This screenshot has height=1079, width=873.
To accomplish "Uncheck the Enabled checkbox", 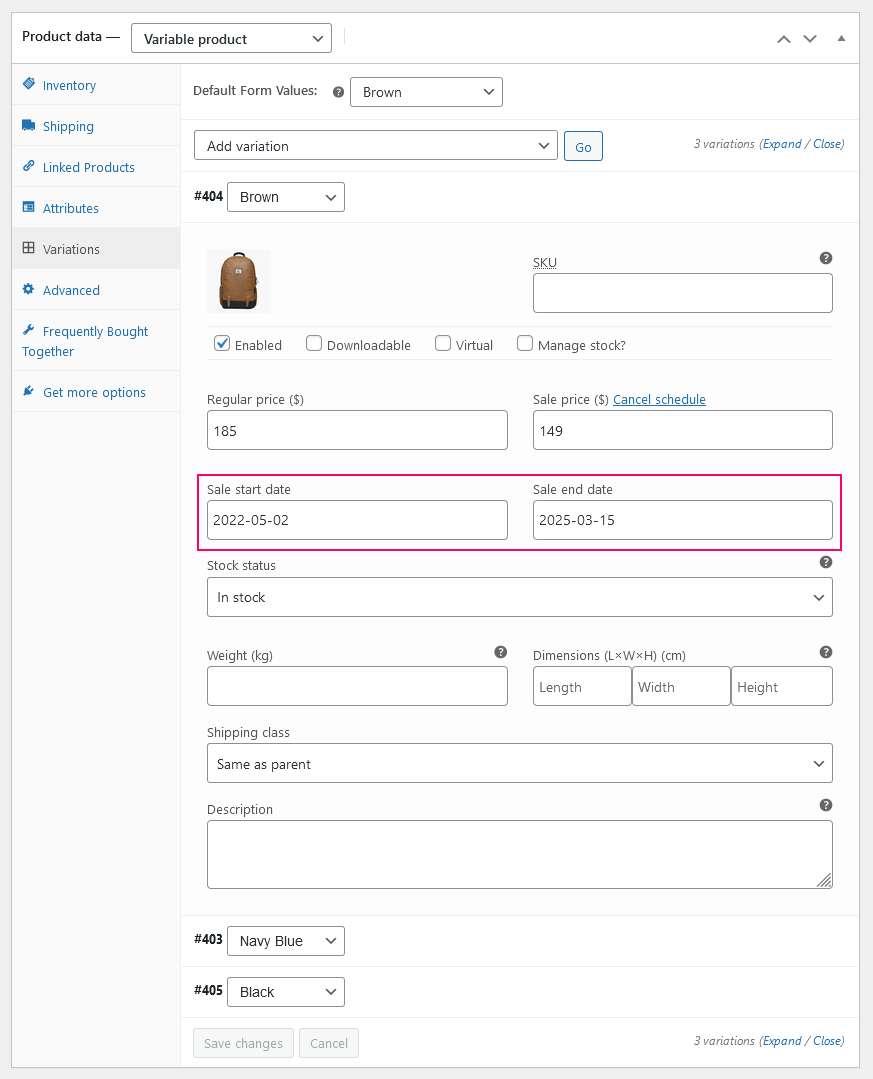I will pos(222,344).
